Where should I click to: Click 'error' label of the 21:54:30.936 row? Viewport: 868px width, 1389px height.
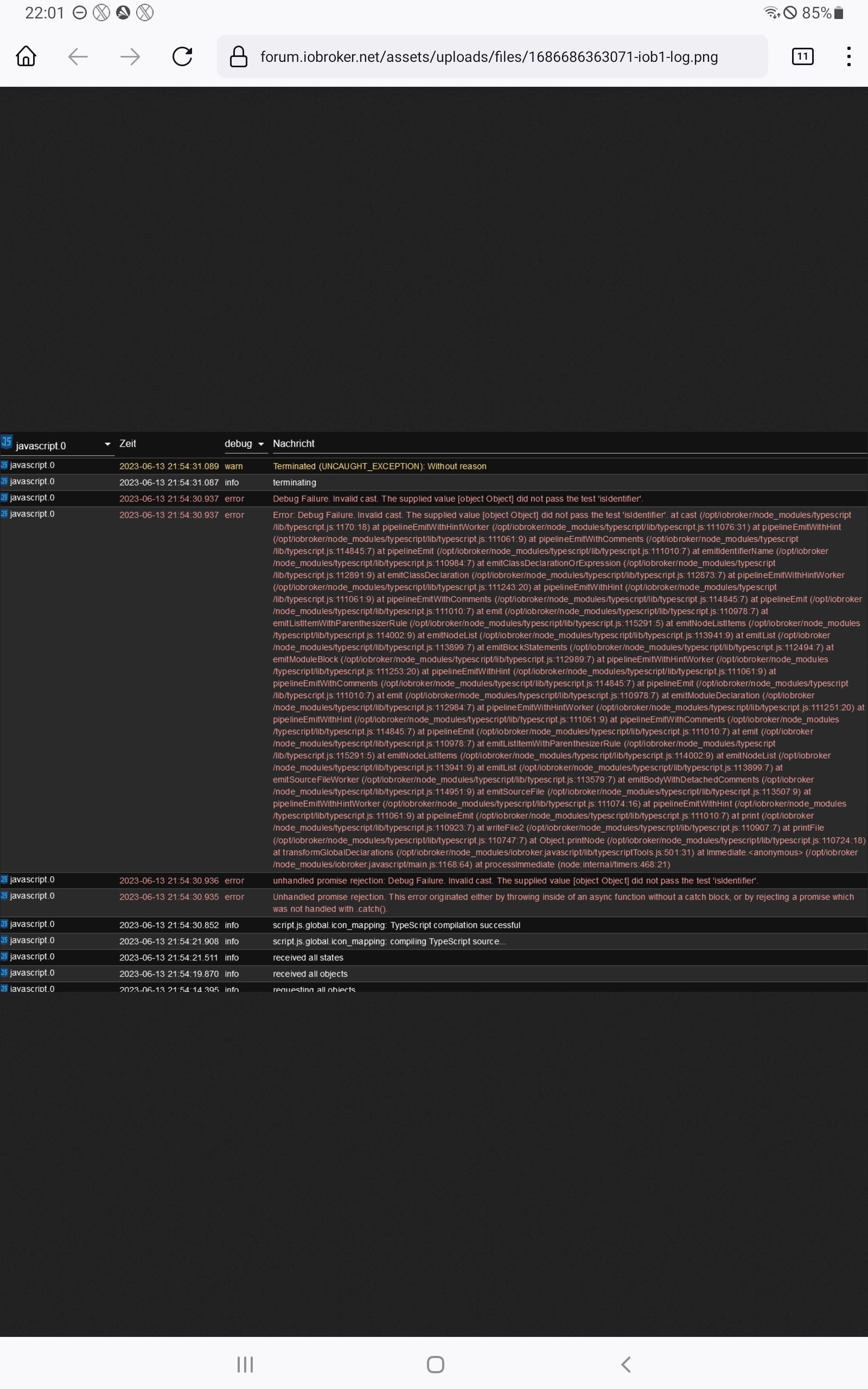(x=234, y=881)
